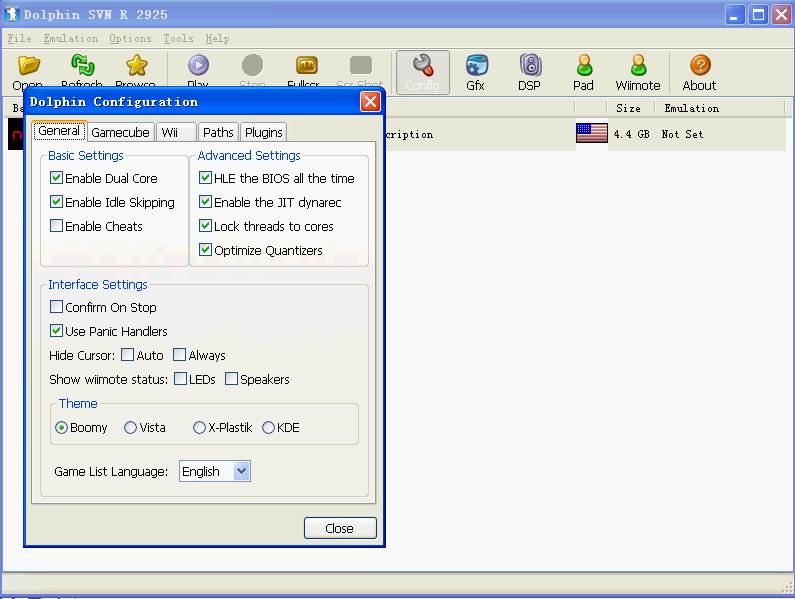This screenshot has width=795, height=599.
Task: Check the wiimote Speakers status box
Action: coord(231,379)
